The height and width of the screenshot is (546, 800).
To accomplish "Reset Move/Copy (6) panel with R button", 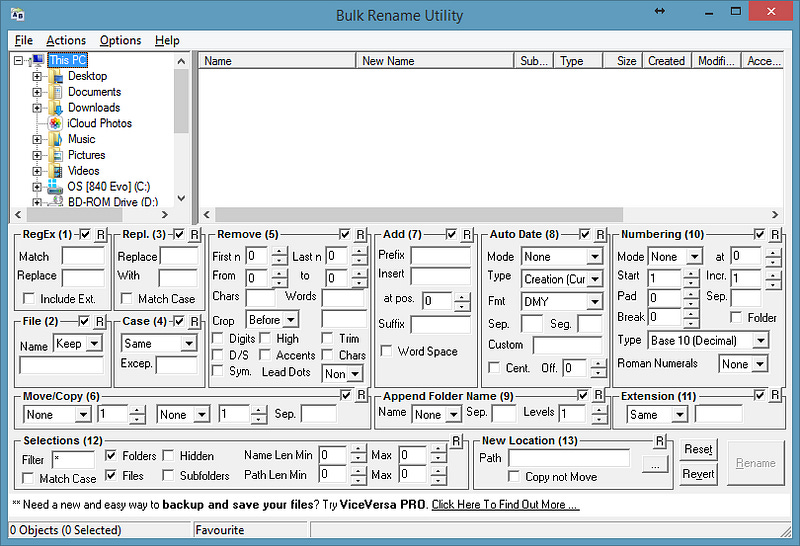I will pos(361,395).
